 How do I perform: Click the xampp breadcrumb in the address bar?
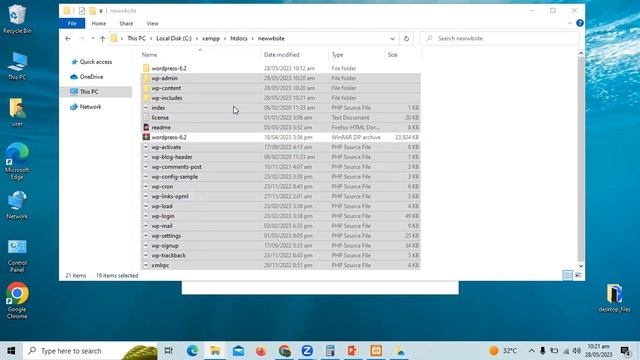pos(211,38)
